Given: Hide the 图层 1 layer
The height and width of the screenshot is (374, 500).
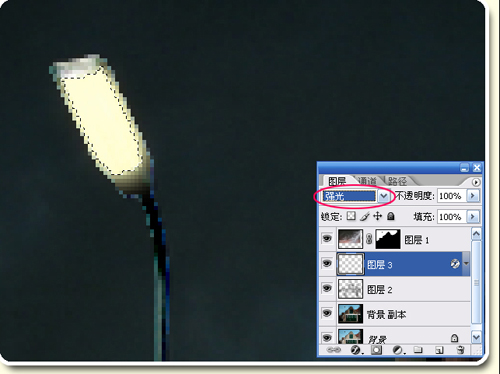Looking at the screenshot, I should click(327, 238).
